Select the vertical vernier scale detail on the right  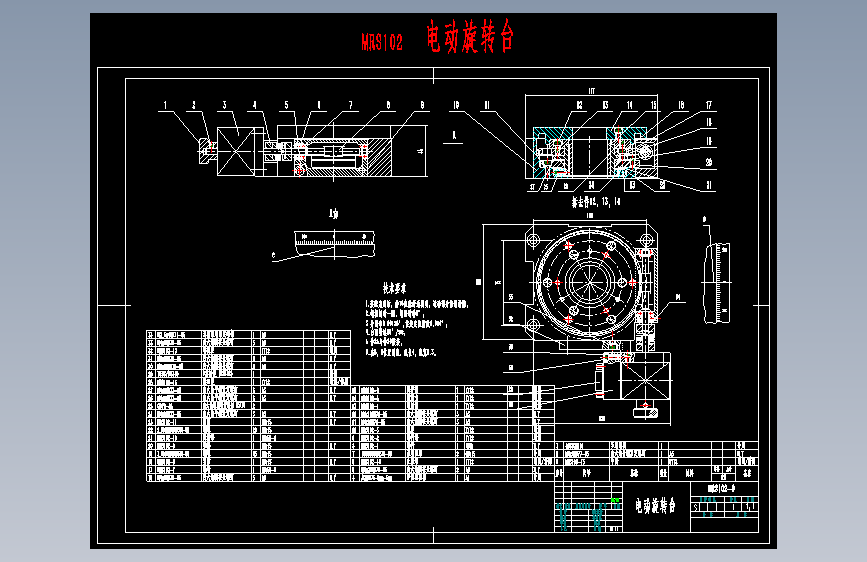click(717, 283)
